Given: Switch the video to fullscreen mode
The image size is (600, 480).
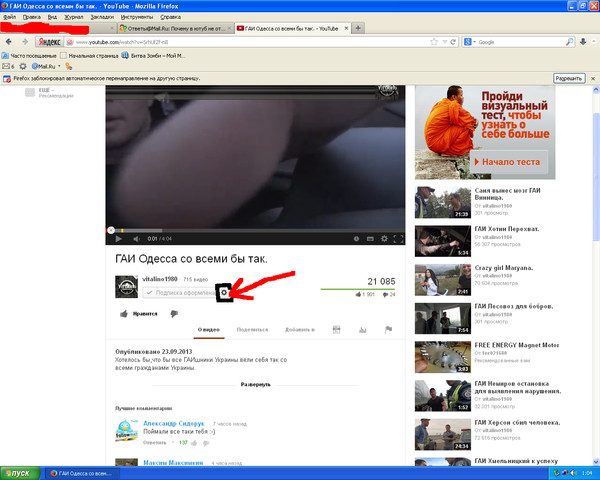Looking at the screenshot, I should coord(398,239).
